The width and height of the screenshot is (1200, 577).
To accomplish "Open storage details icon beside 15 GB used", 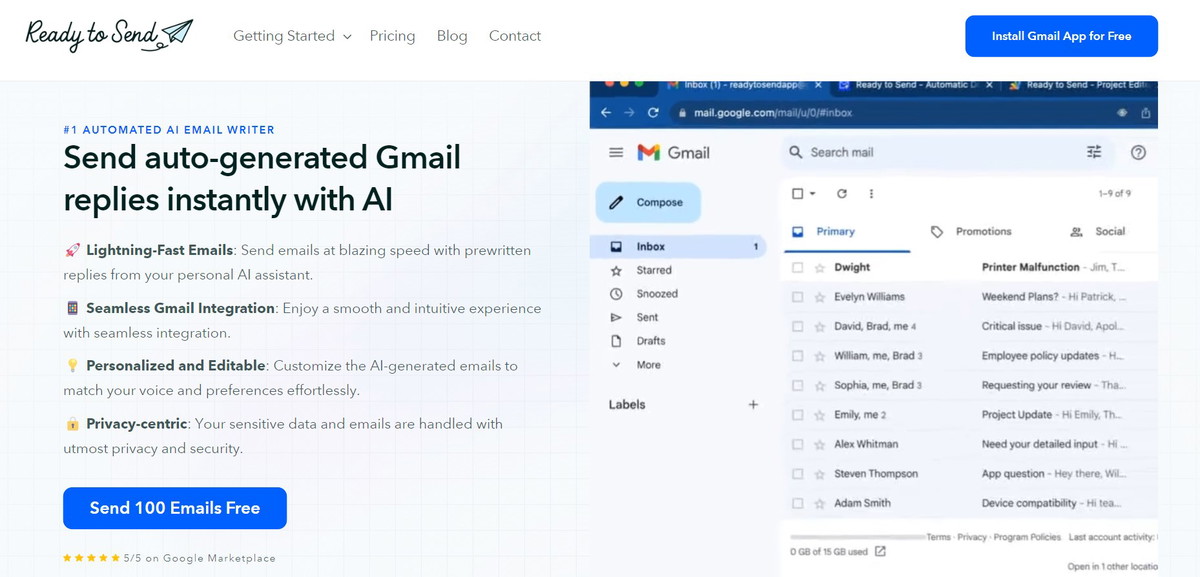I will (880, 551).
